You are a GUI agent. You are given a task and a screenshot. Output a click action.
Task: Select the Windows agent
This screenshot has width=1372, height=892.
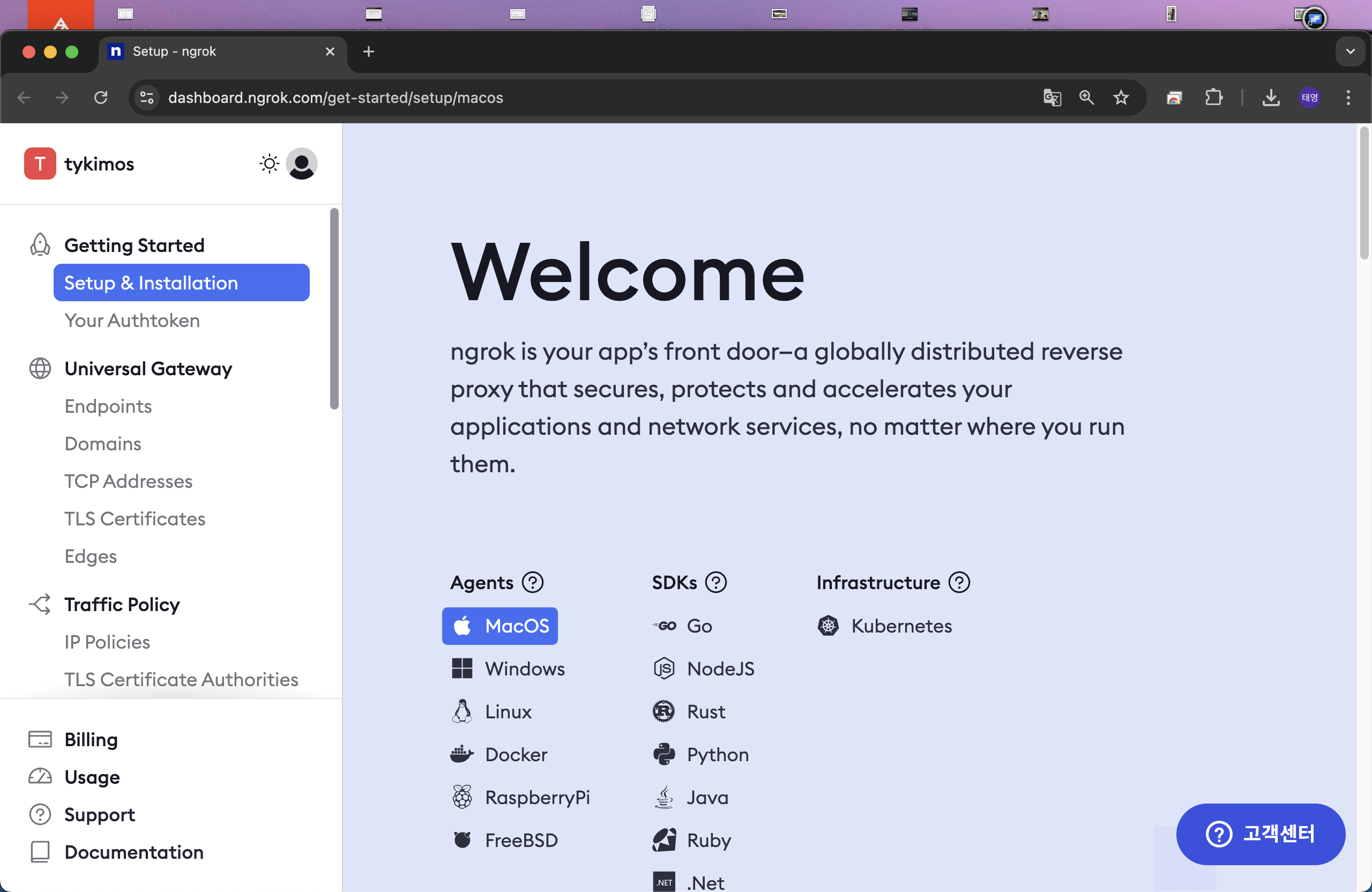[x=508, y=669]
